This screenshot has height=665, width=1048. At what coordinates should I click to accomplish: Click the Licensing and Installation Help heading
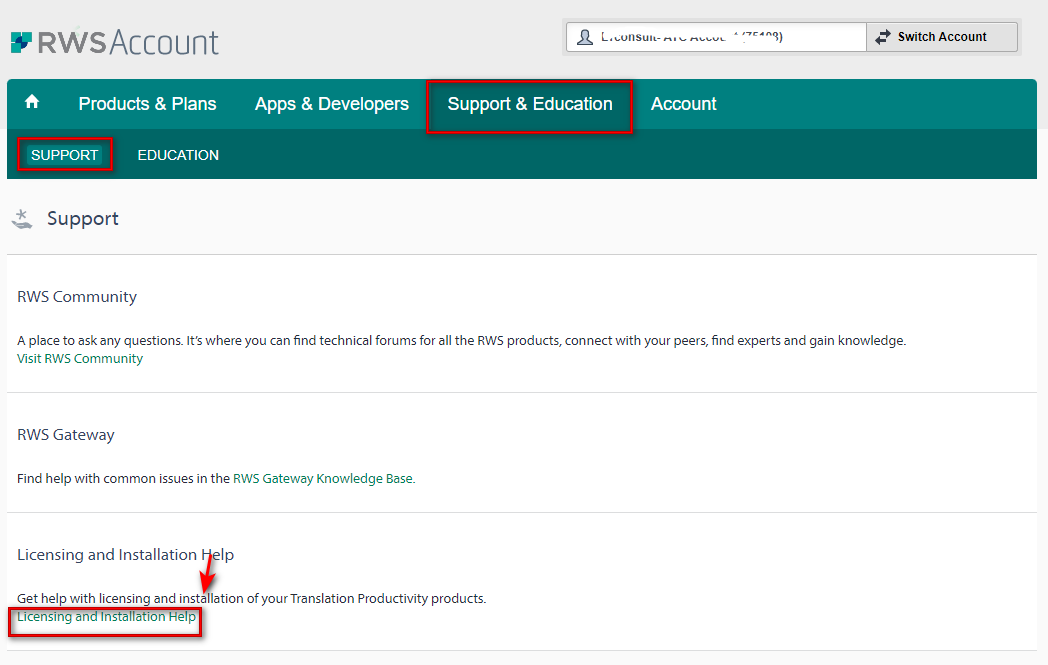click(124, 554)
